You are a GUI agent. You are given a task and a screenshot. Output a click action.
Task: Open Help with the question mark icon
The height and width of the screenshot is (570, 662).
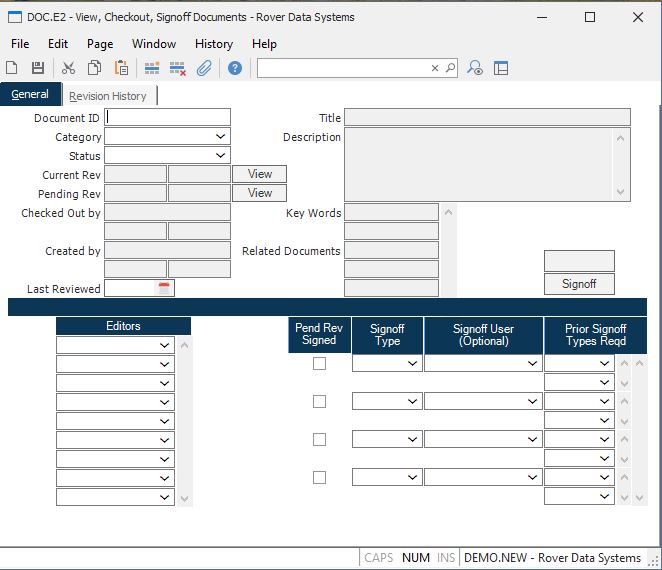tap(235, 68)
